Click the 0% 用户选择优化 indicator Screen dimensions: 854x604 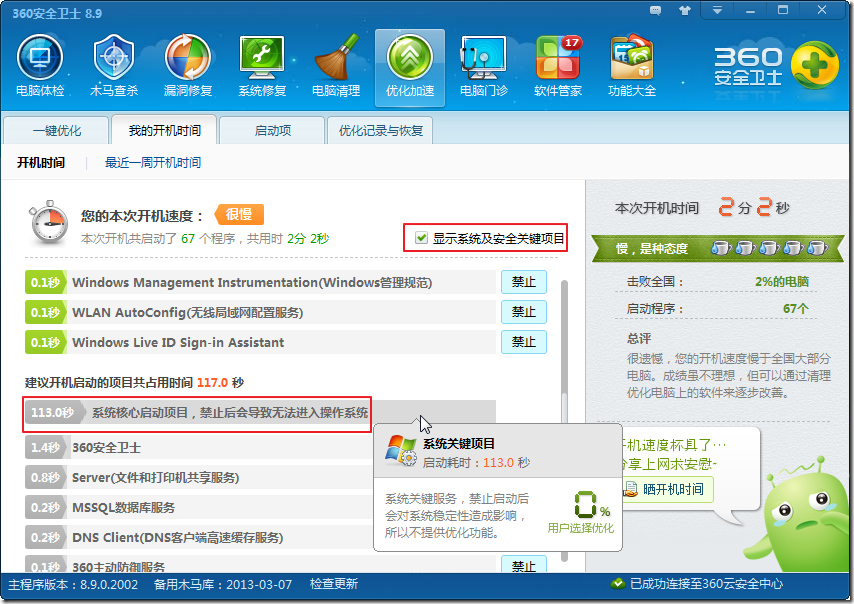(x=581, y=513)
